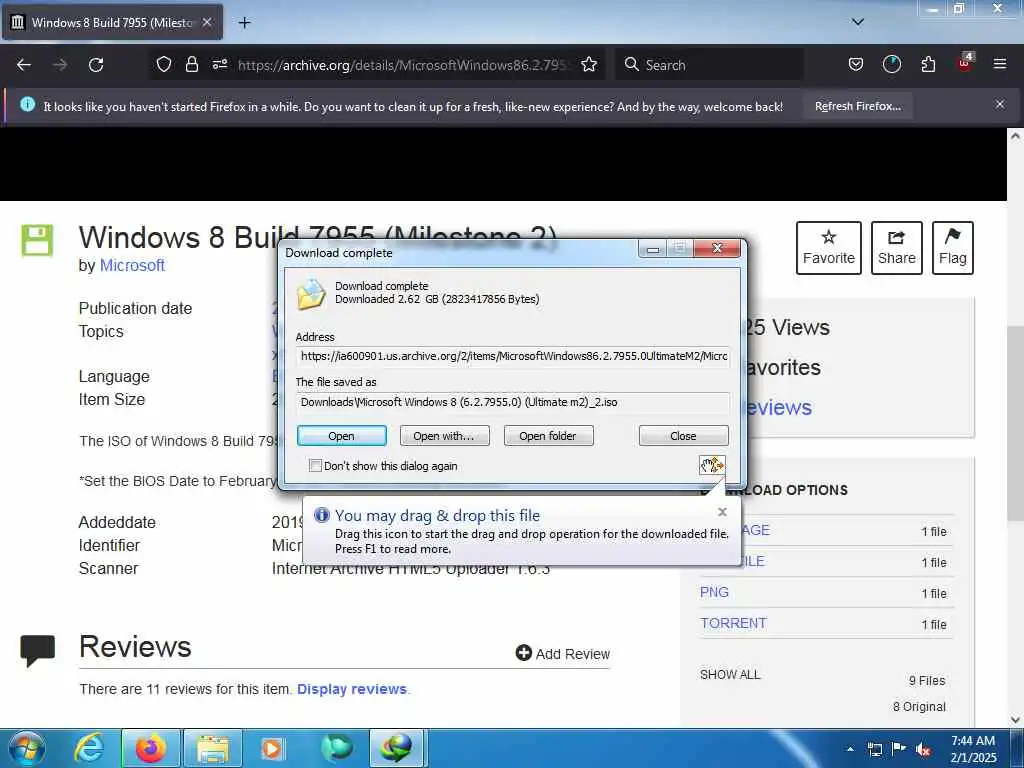This screenshot has height=768, width=1024.
Task: Flag this archive item
Action: 952,248
